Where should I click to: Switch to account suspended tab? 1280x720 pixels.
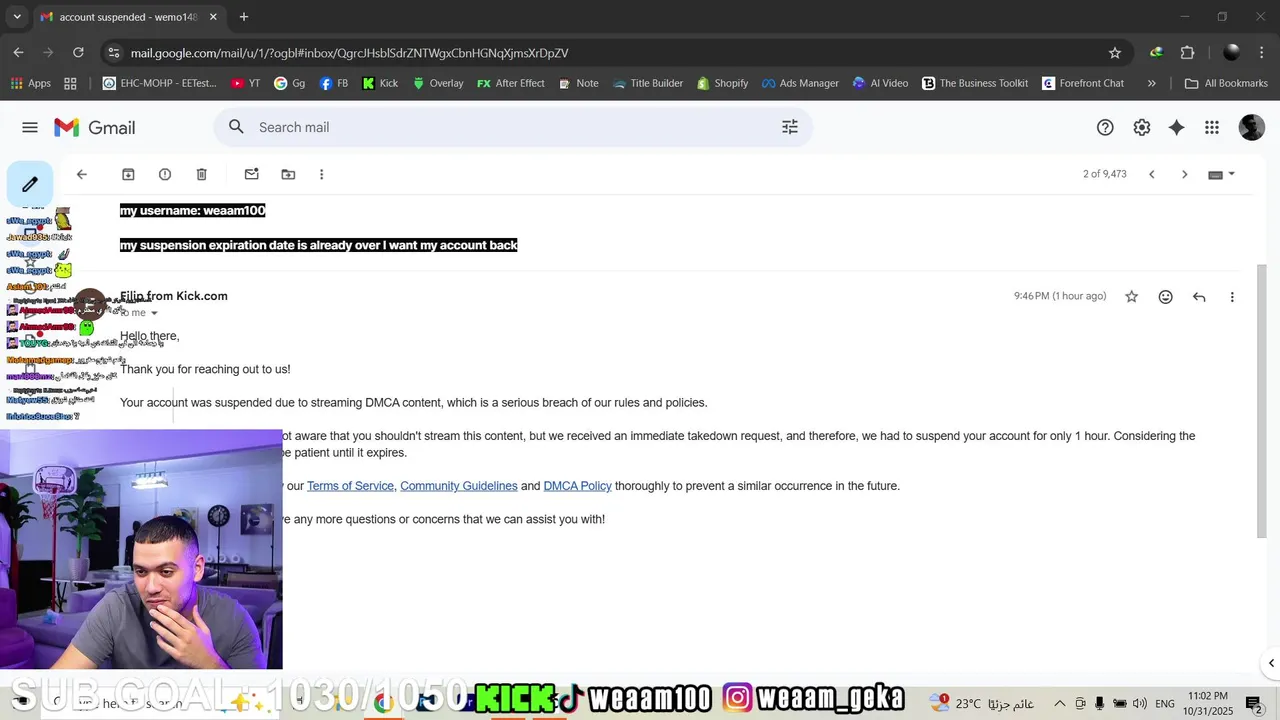pos(128,17)
